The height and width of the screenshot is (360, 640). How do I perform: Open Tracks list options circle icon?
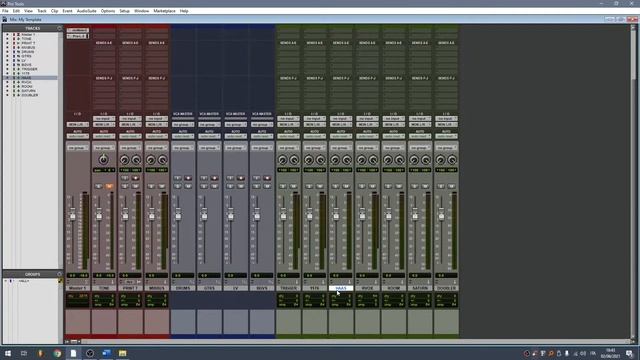[59, 28]
